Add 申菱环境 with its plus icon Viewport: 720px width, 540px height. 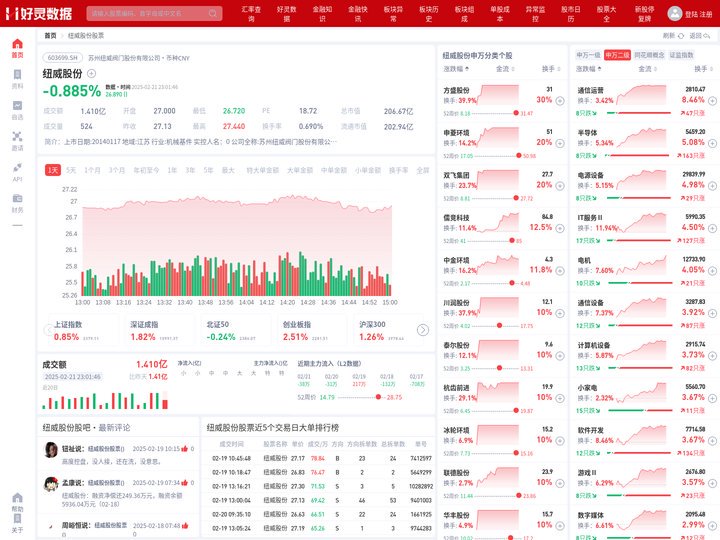pyautogui.click(x=560, y=143)
